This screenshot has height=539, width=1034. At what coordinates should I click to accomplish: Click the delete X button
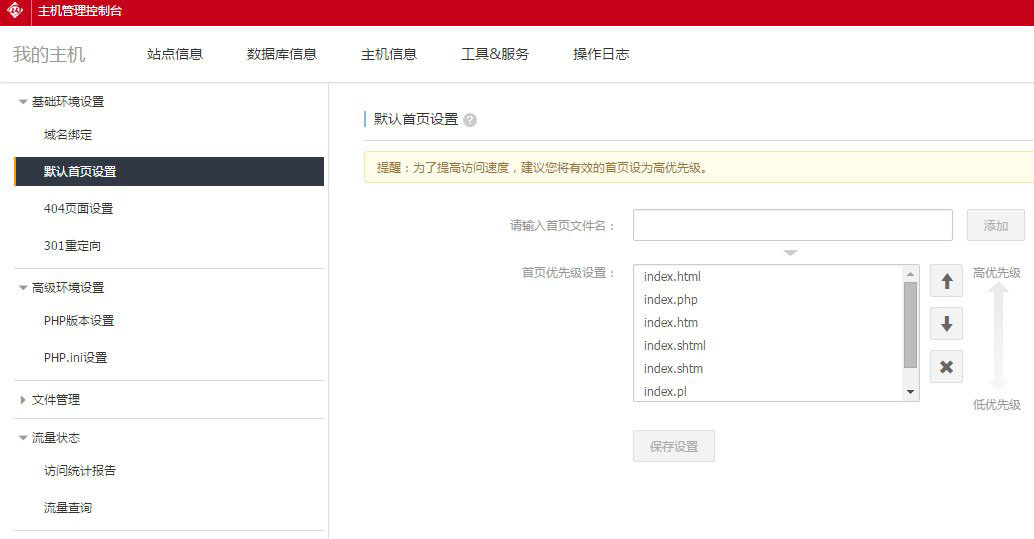[946, 367]
